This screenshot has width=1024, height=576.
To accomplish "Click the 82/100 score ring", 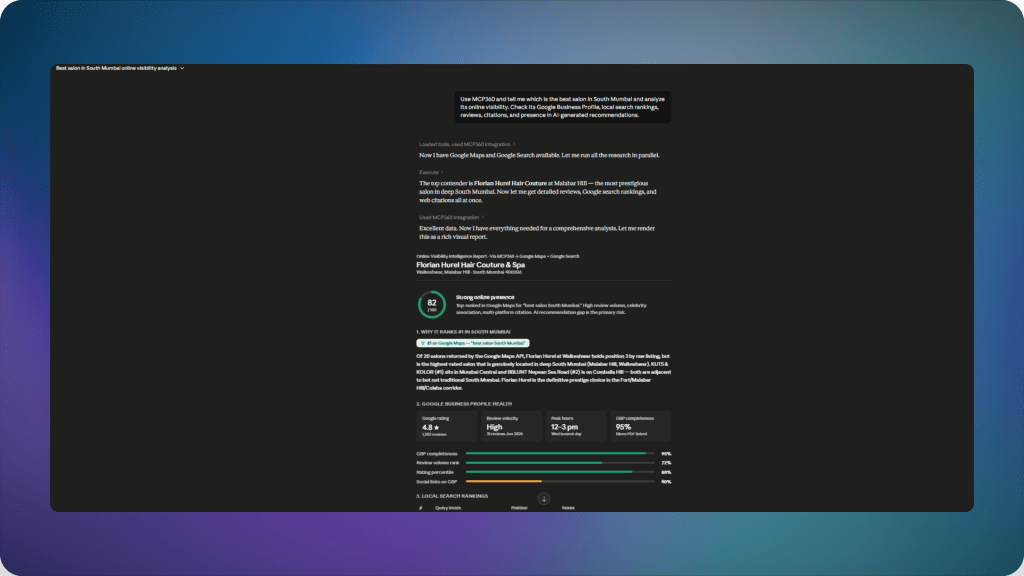I will pyautogui.click(x=432, y=304).
